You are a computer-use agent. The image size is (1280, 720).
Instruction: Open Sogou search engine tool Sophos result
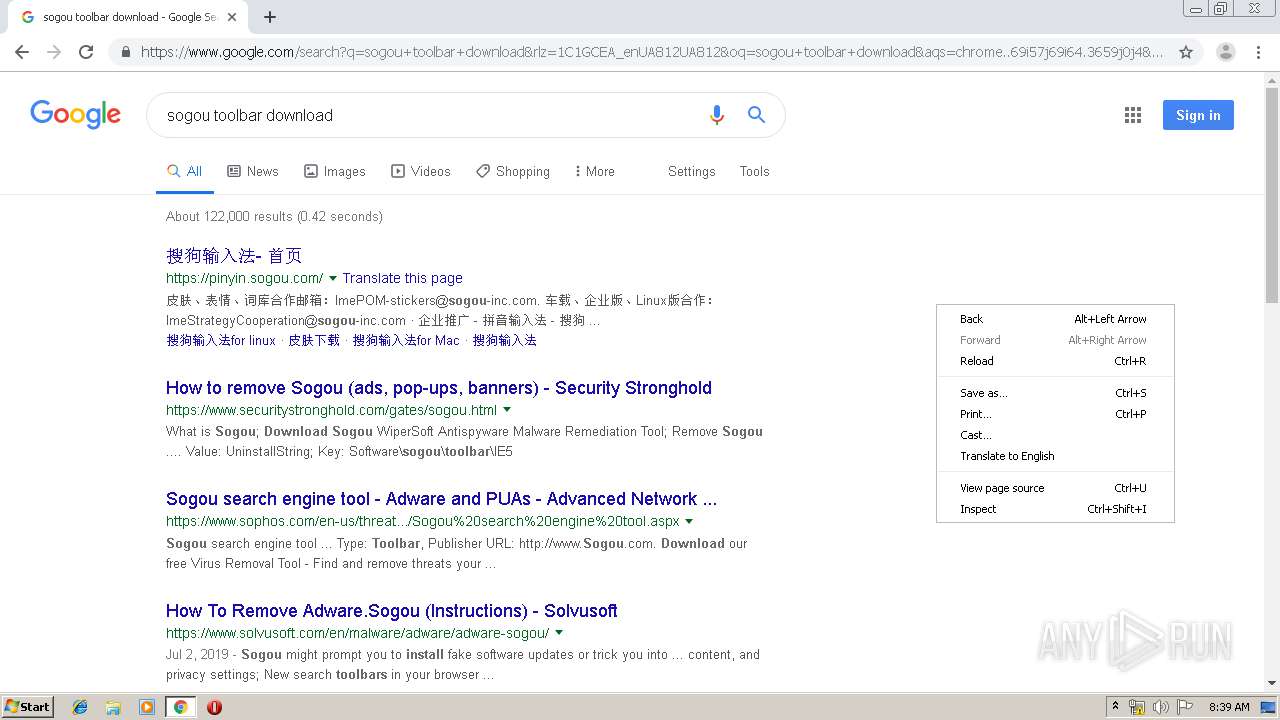point(441,499)
